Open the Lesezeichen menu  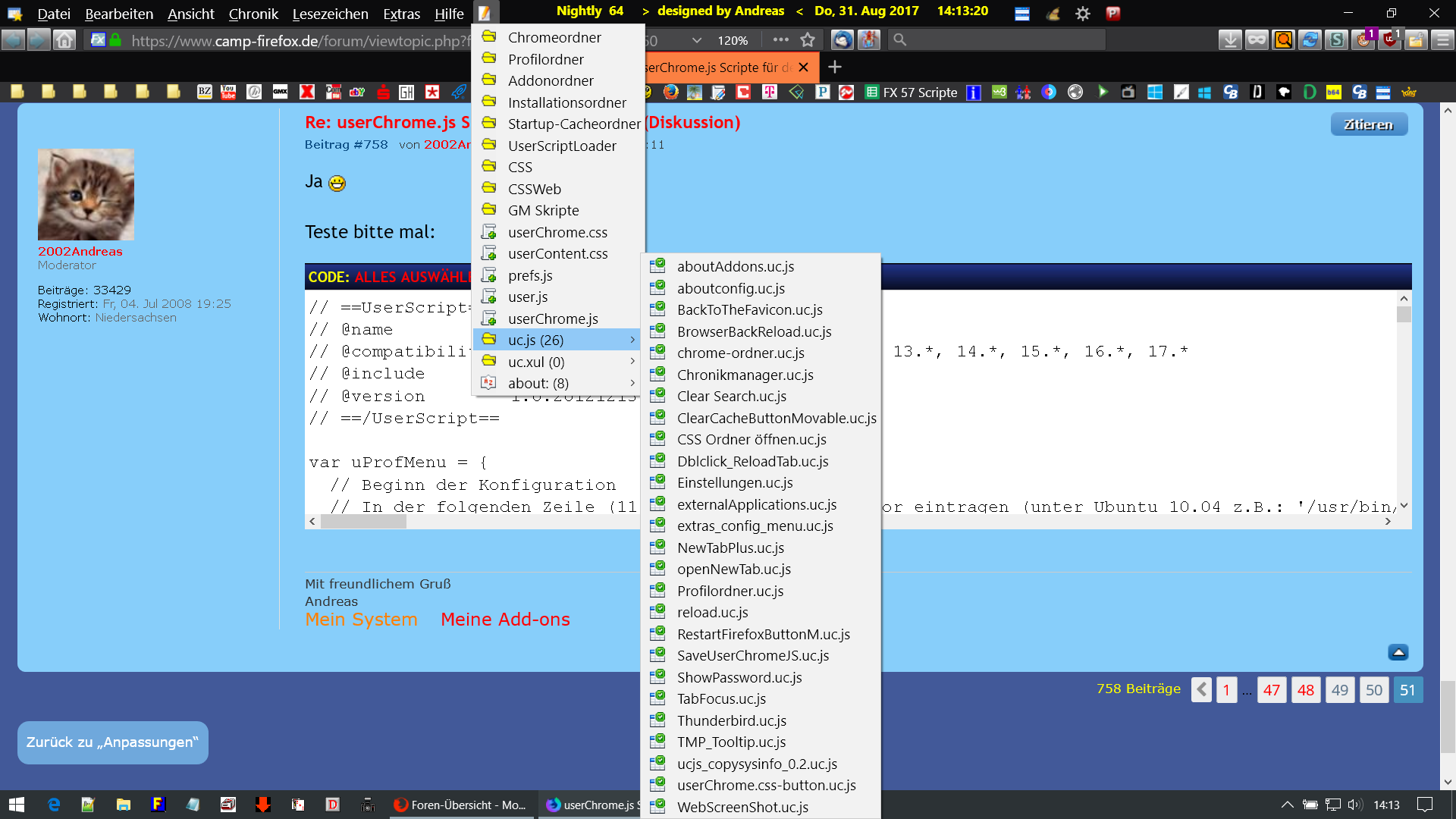point(330,14)
